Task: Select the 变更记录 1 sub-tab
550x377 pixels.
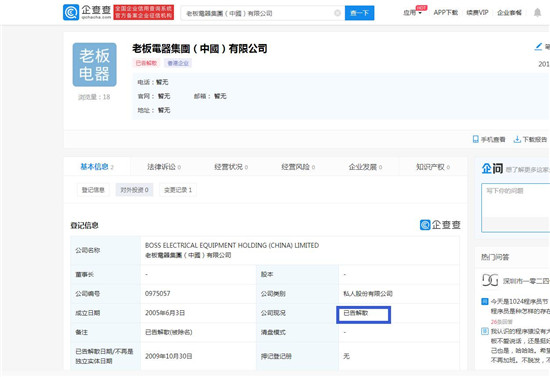Action: point(178,190)
